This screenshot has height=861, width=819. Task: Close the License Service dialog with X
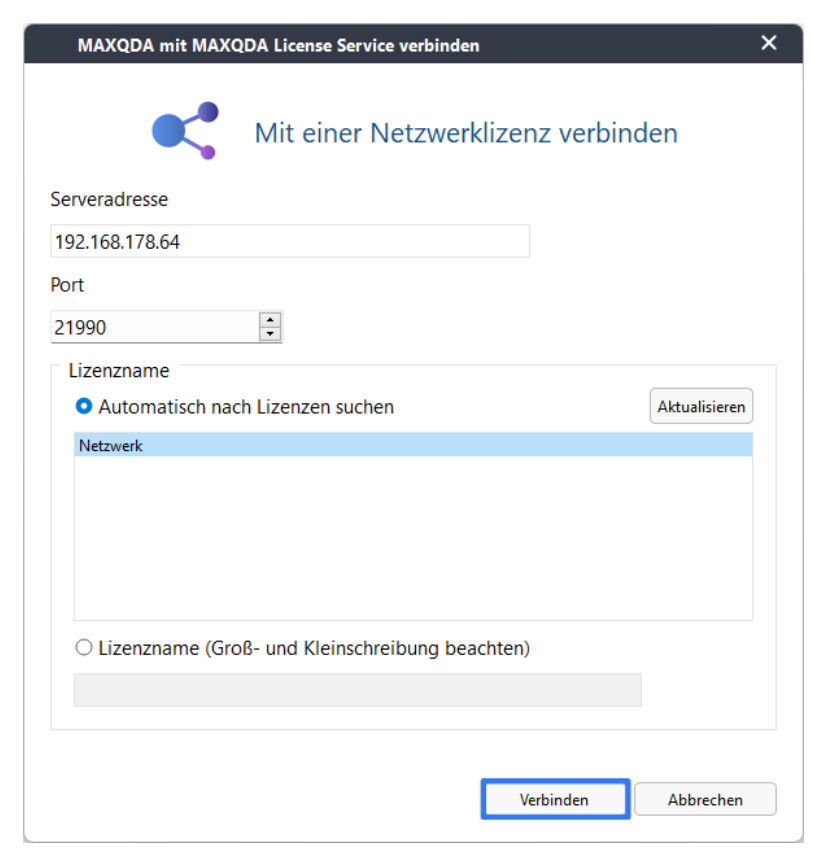[768, 43]
